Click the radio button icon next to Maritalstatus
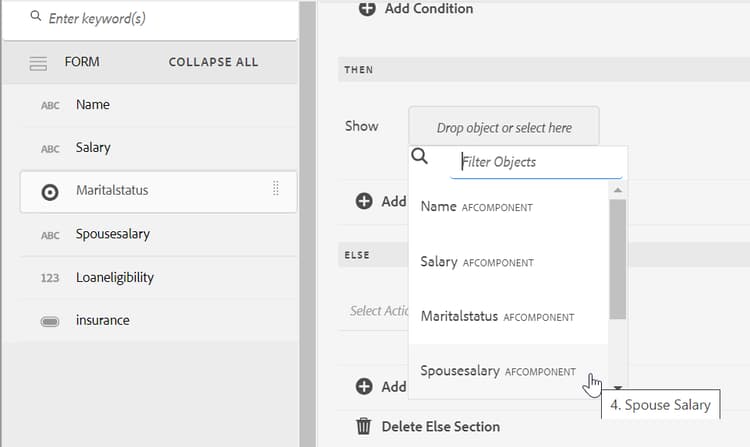Screen dimensions: 750x447 tap(50, 191)
